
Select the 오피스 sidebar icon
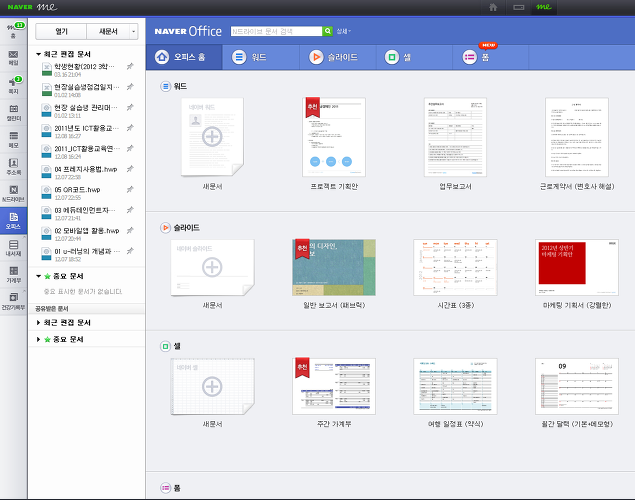(13, 221)
